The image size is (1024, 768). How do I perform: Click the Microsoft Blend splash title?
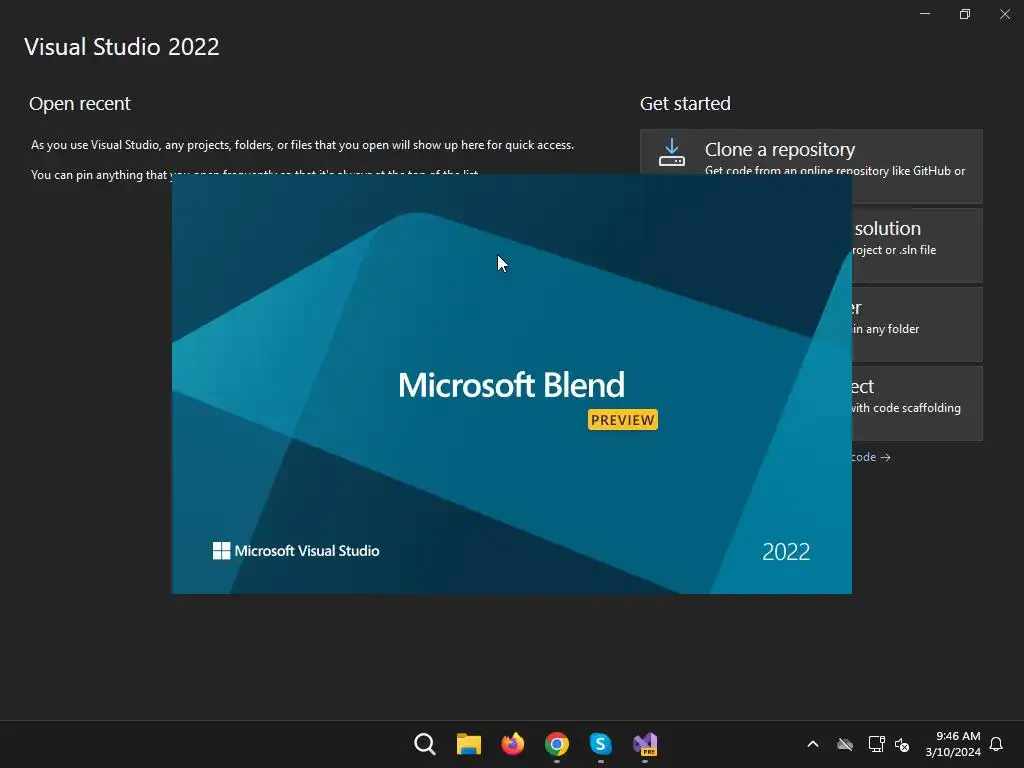(511, 385)
